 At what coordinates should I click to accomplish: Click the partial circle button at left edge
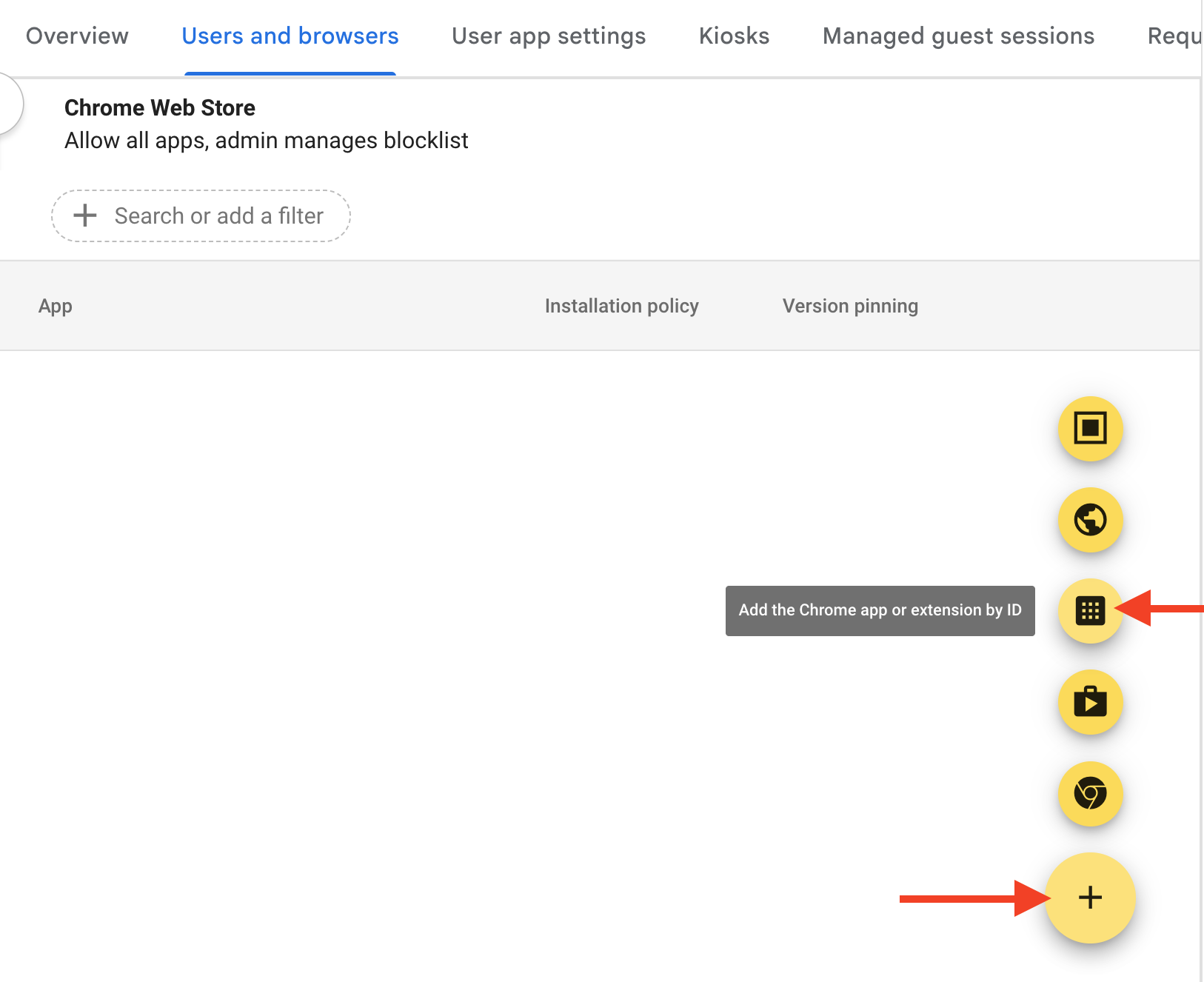pos(9,104)
